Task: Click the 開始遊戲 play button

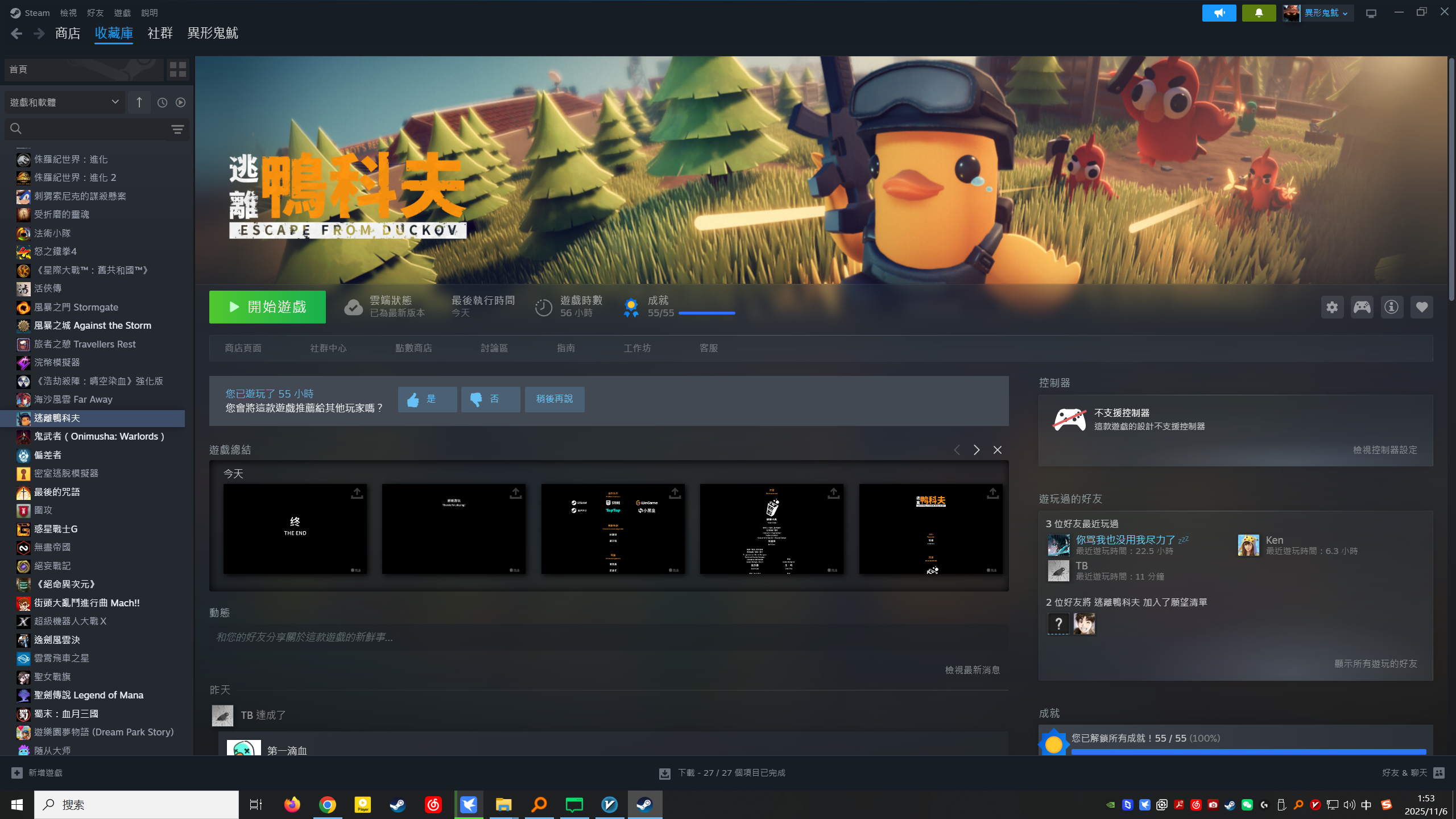Action: click(267, 307)
